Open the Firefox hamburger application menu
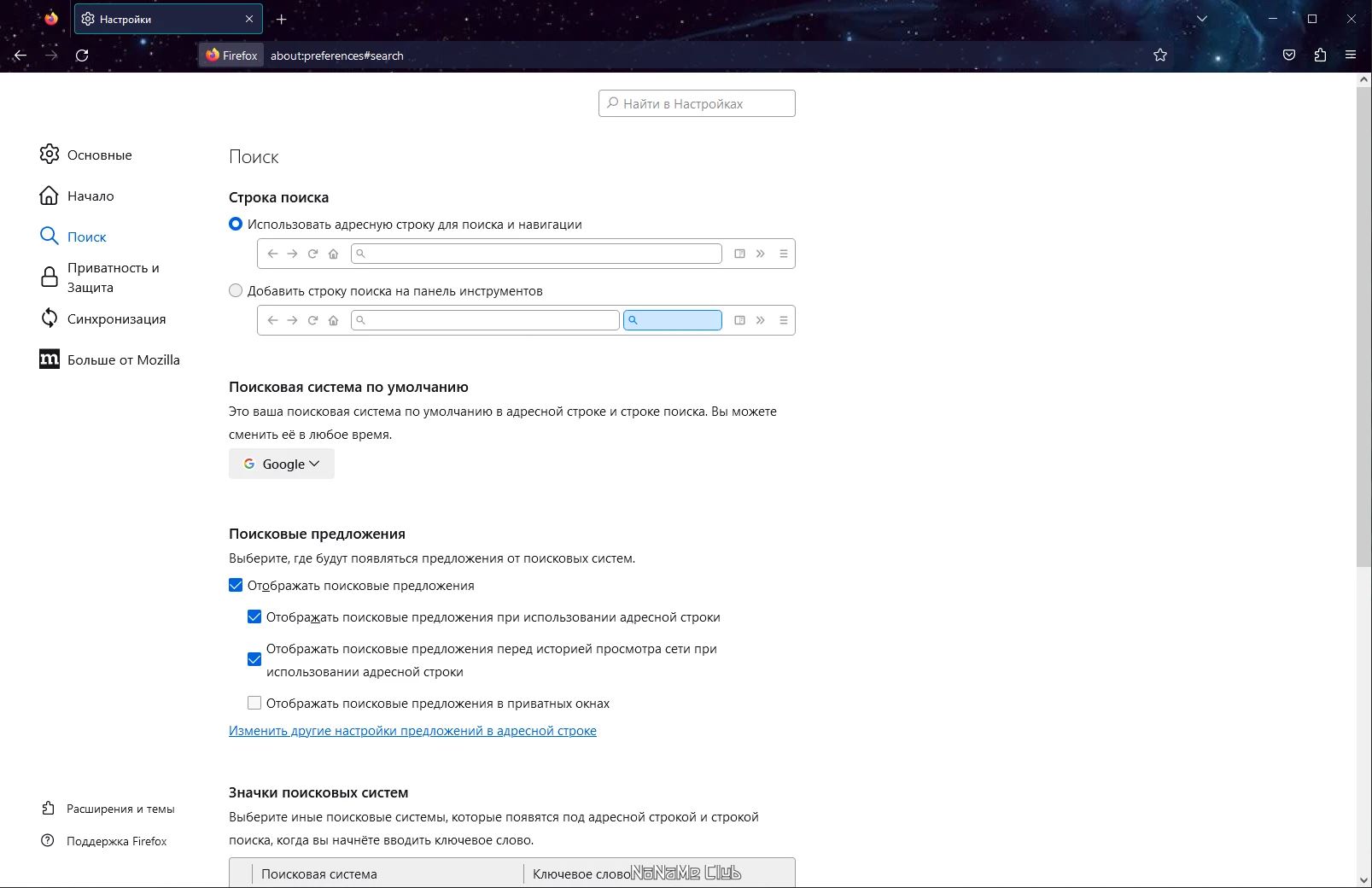Image resolution: width=1372 pixels, height=888 pixels. pos(1351,55)
